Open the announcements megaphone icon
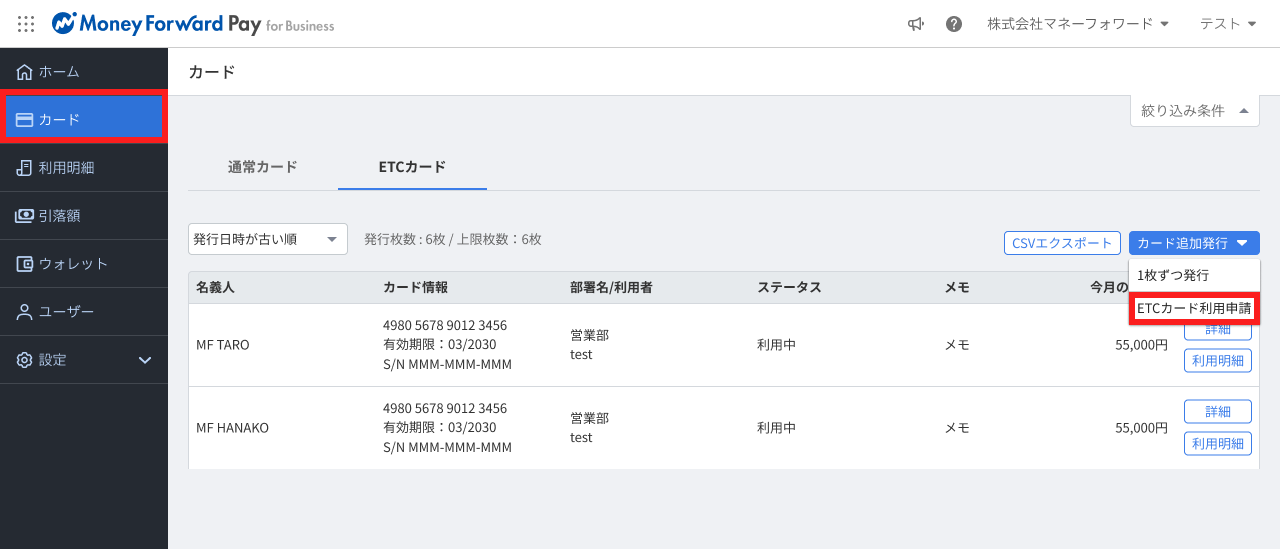Screen dimensions: 1280x549 pos(915,24)
